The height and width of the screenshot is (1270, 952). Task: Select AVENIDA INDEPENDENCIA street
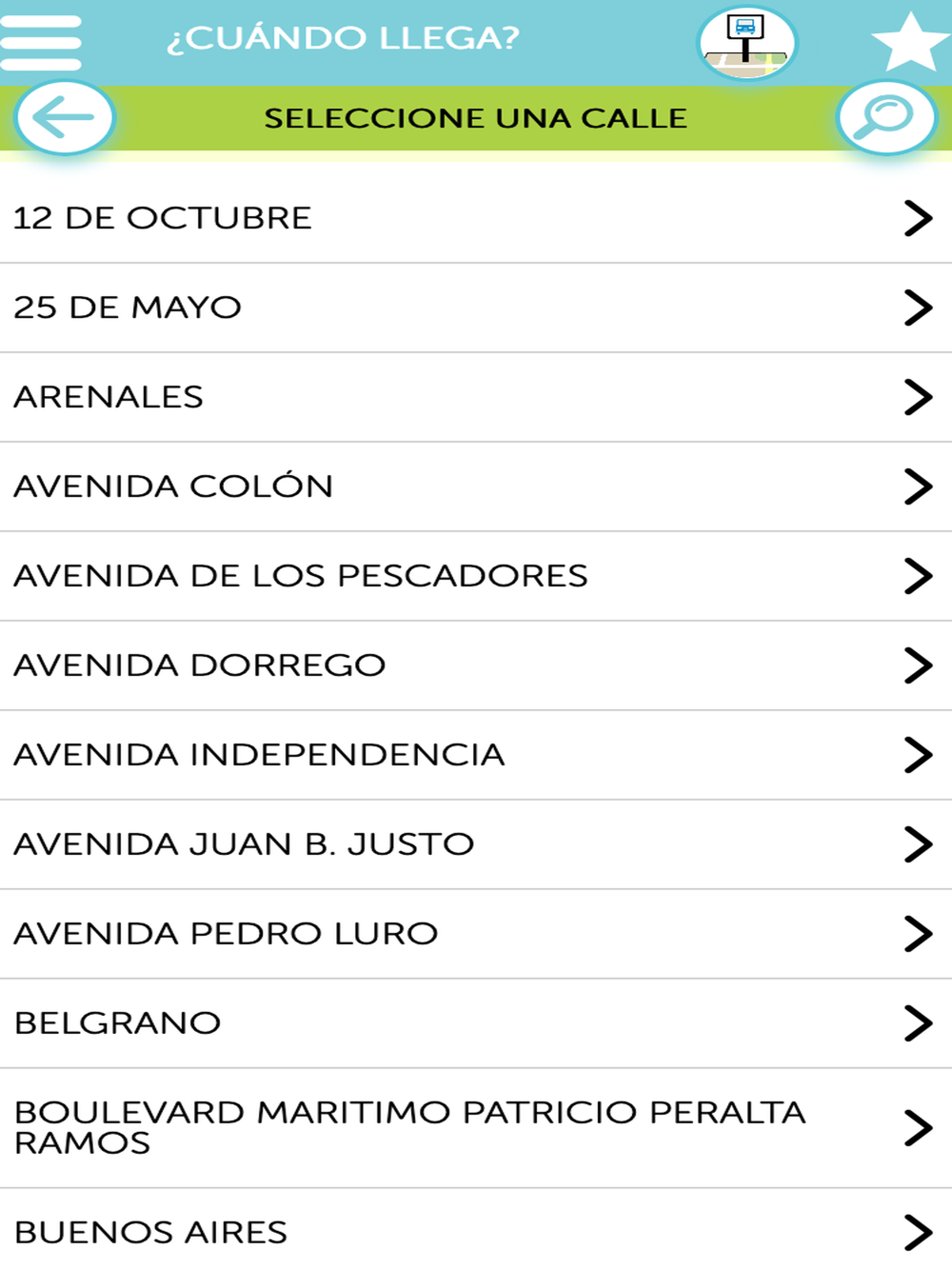[x=476, y=756]
